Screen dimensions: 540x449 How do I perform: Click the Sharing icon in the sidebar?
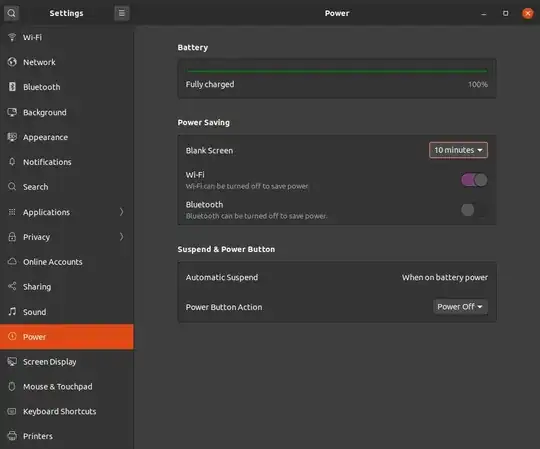12,286
